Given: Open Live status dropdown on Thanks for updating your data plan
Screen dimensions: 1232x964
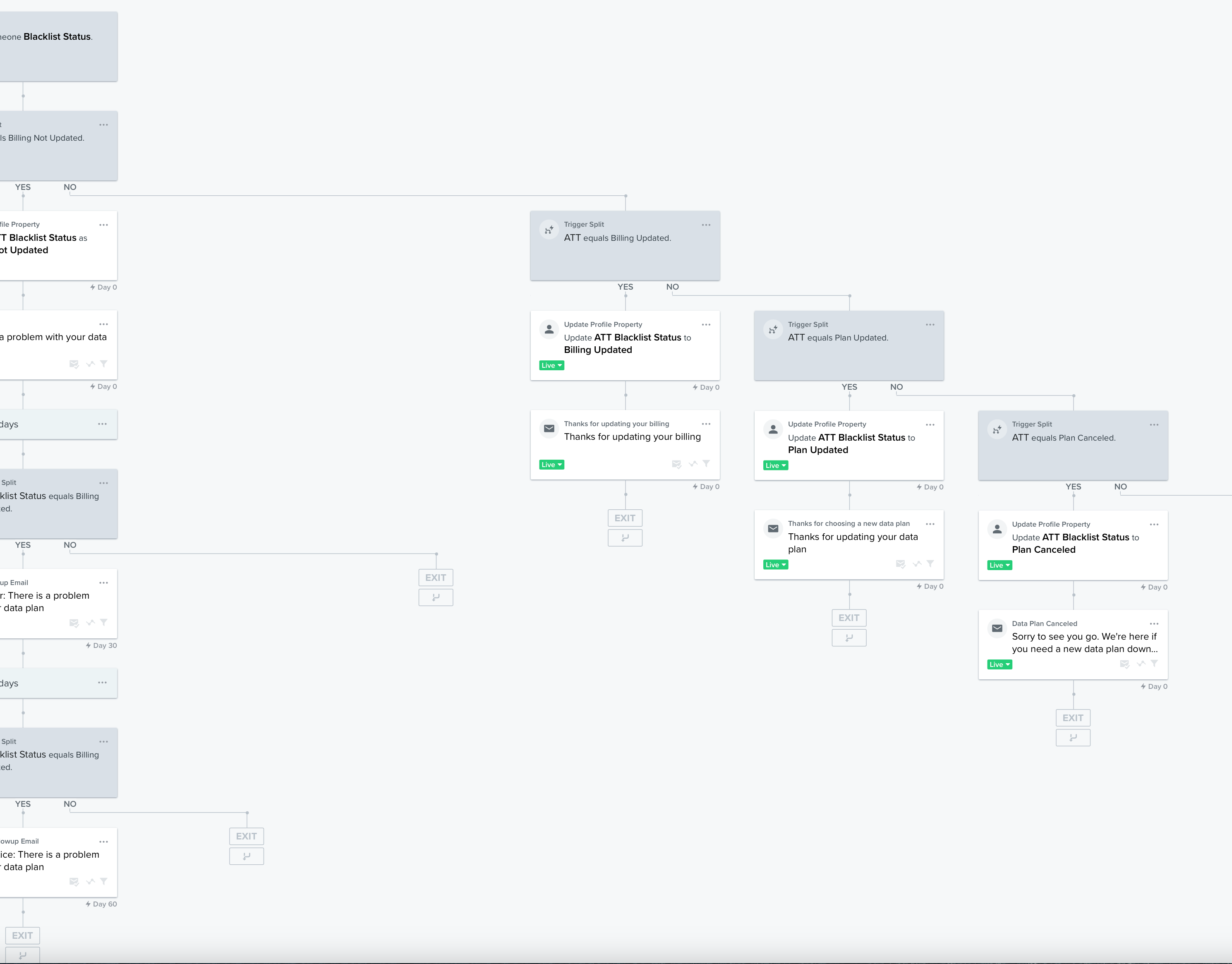Looking at the screenshot, I should tap(775, 565).
